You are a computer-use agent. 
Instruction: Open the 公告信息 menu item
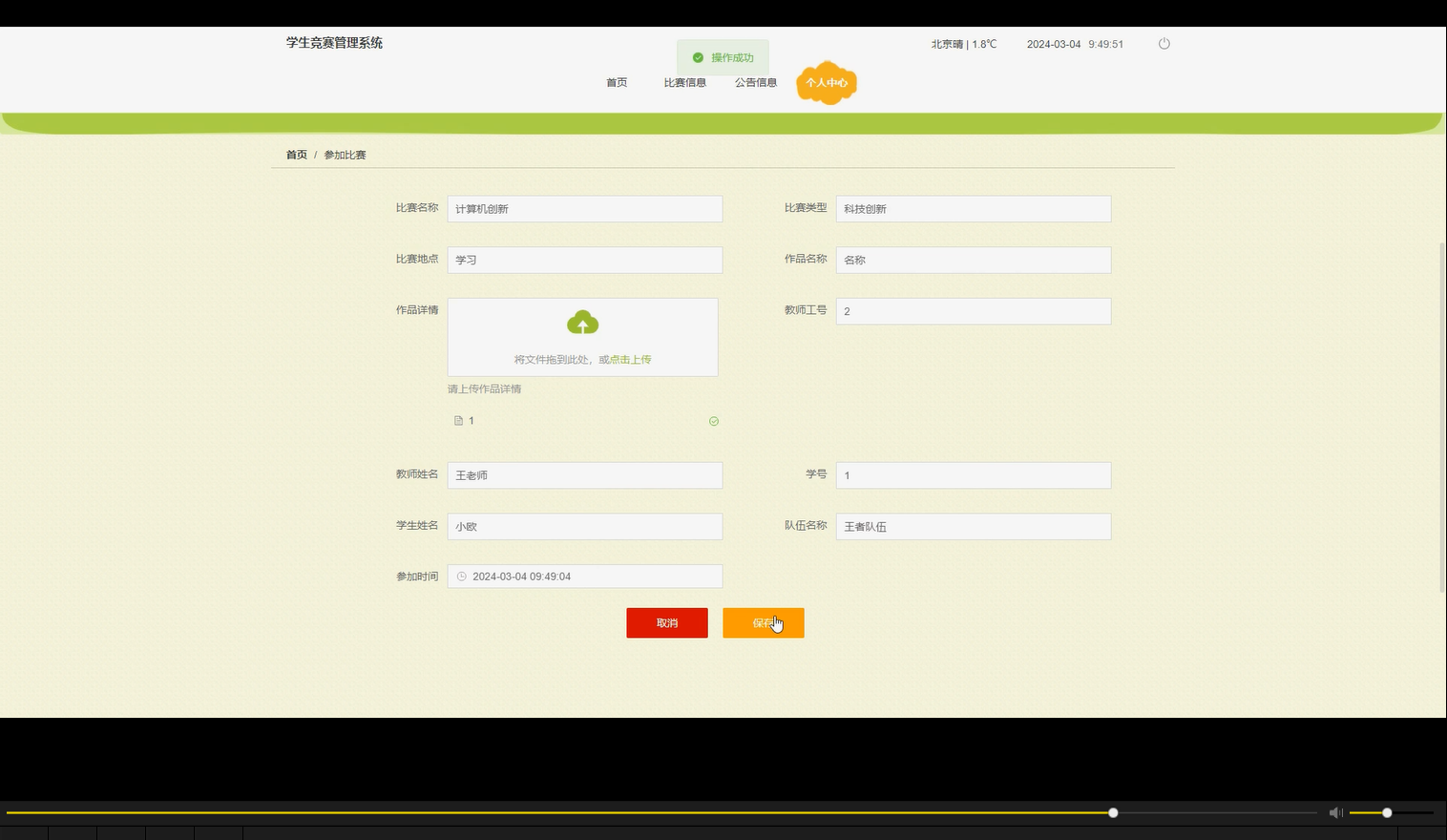755,82
